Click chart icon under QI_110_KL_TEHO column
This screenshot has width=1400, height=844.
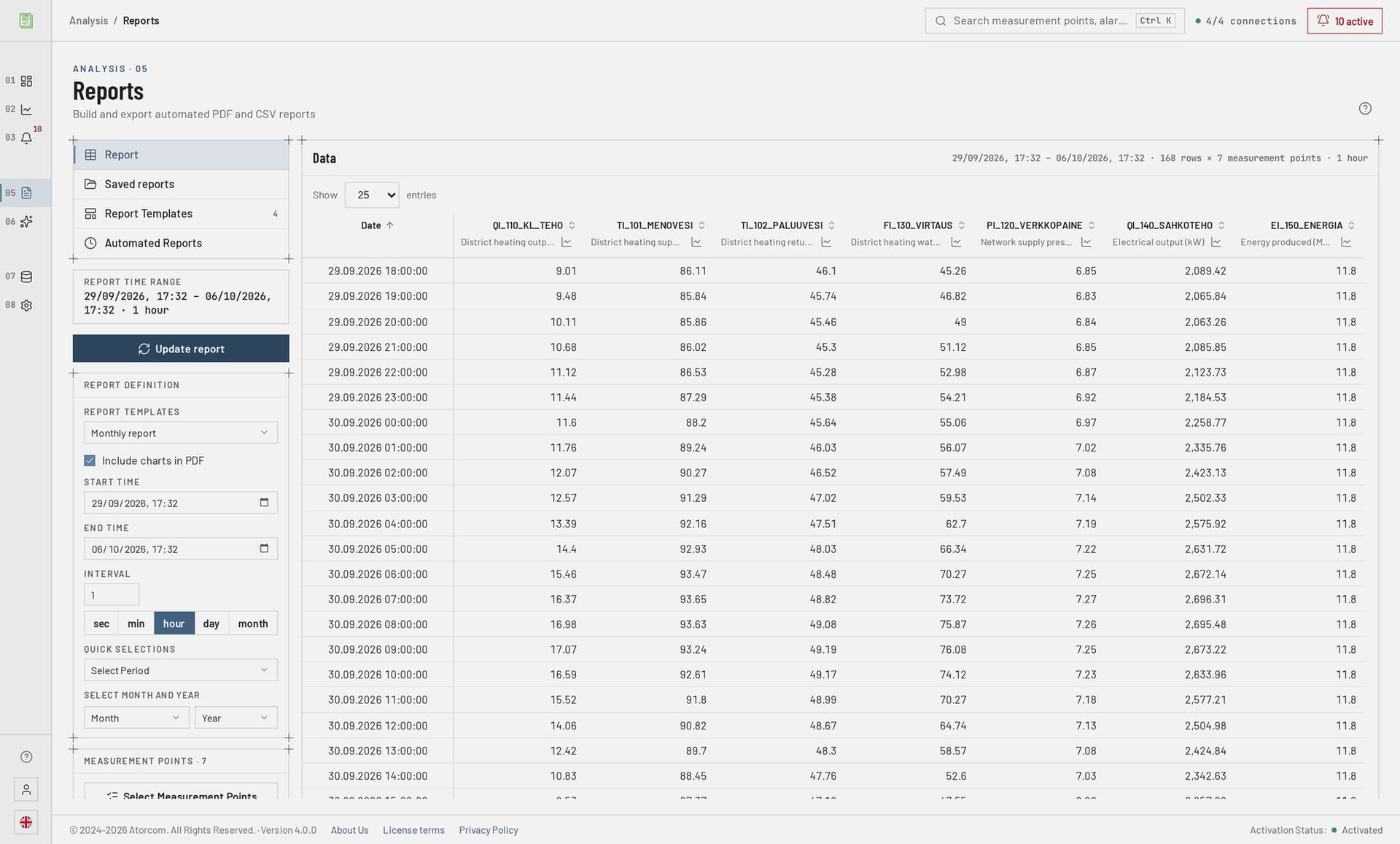(x=567, y=243)
